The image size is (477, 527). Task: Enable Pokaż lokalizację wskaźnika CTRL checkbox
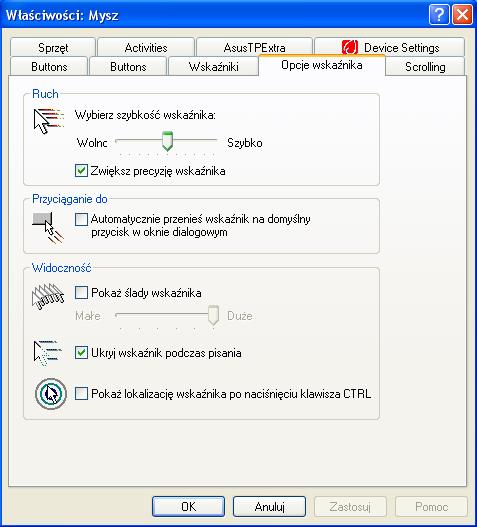(x=81, y=393)
